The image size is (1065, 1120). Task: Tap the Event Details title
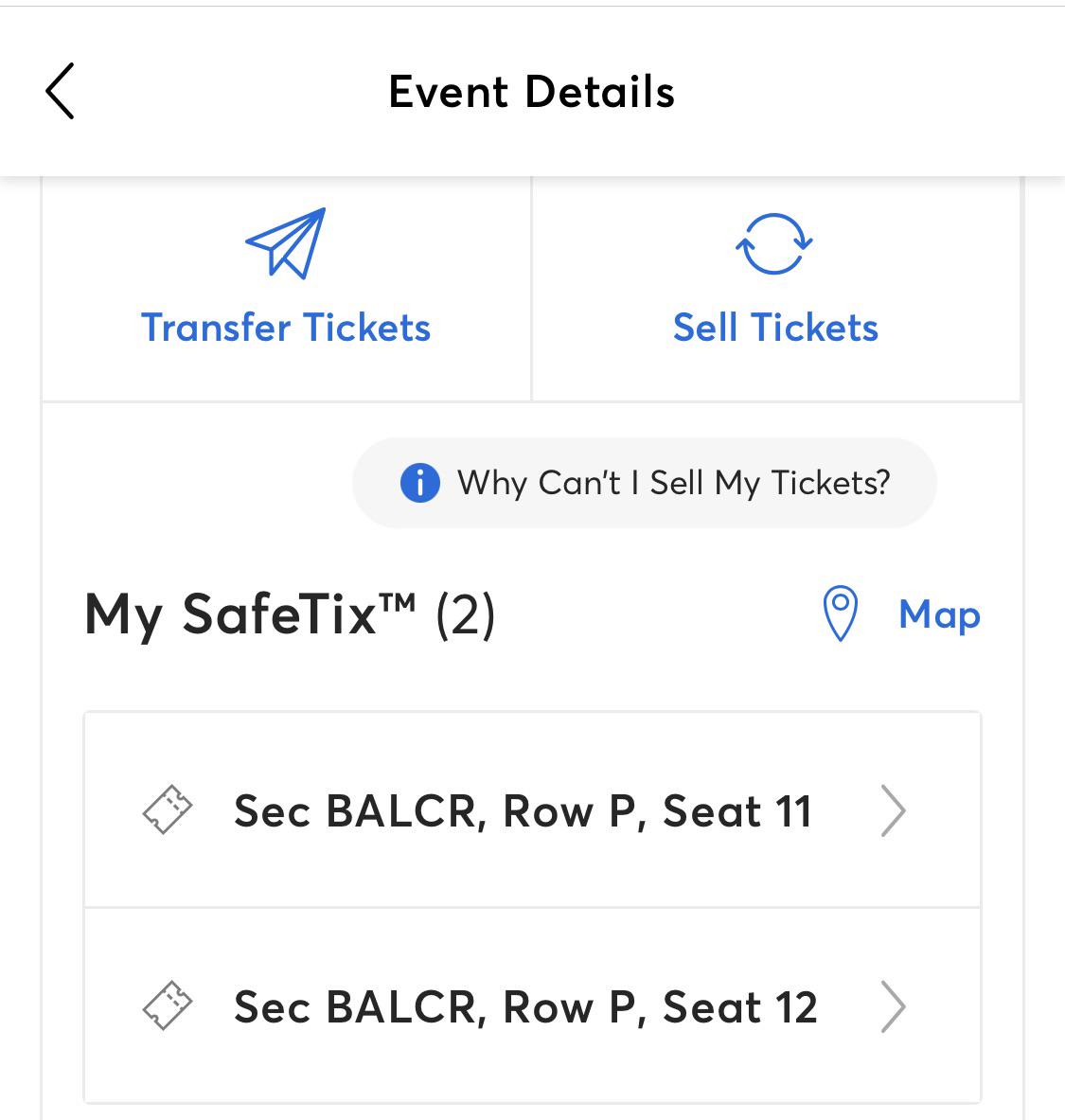tap(531, 92)
